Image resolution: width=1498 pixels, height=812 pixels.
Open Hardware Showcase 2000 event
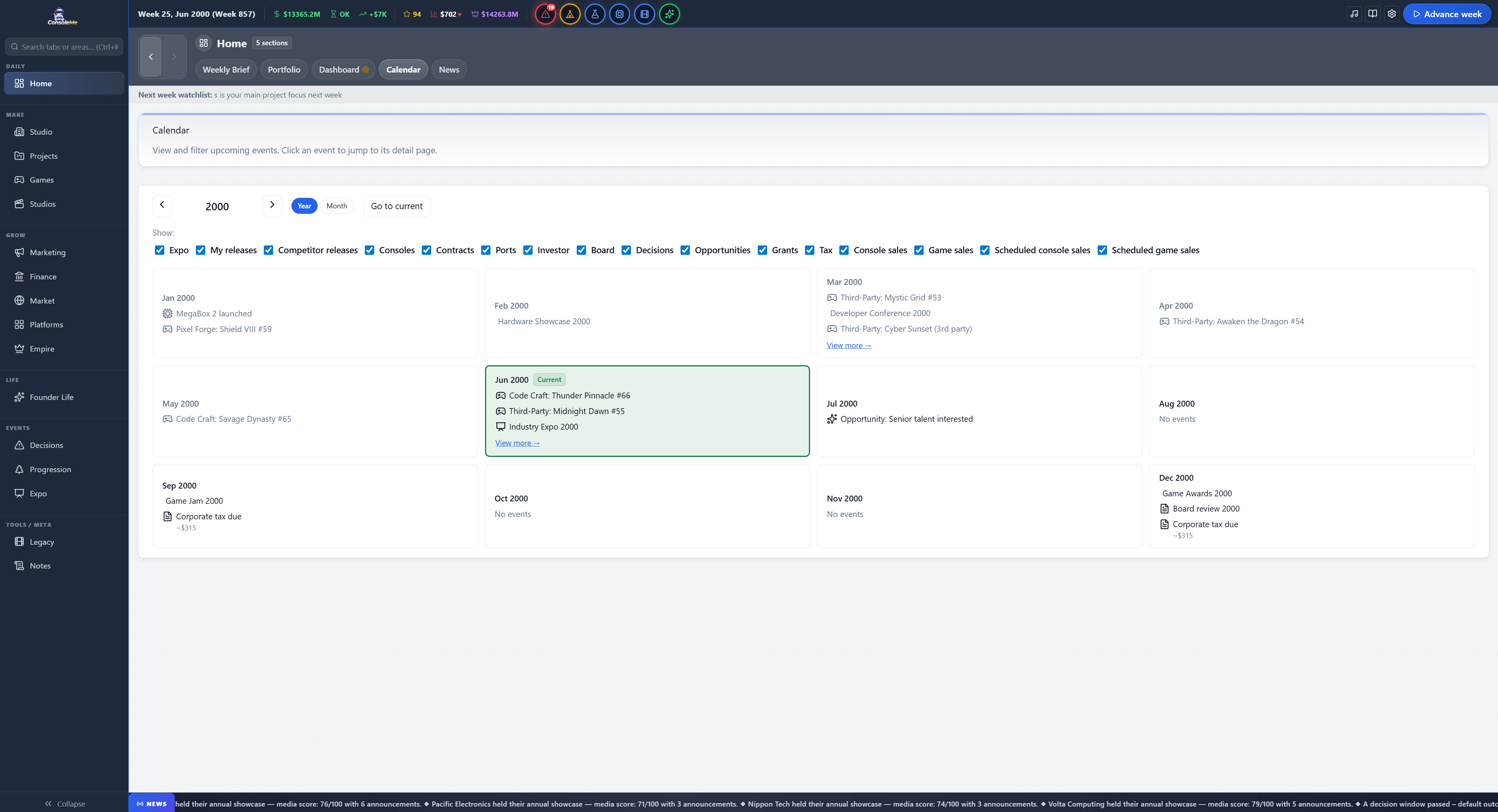[x=543, y=321]
